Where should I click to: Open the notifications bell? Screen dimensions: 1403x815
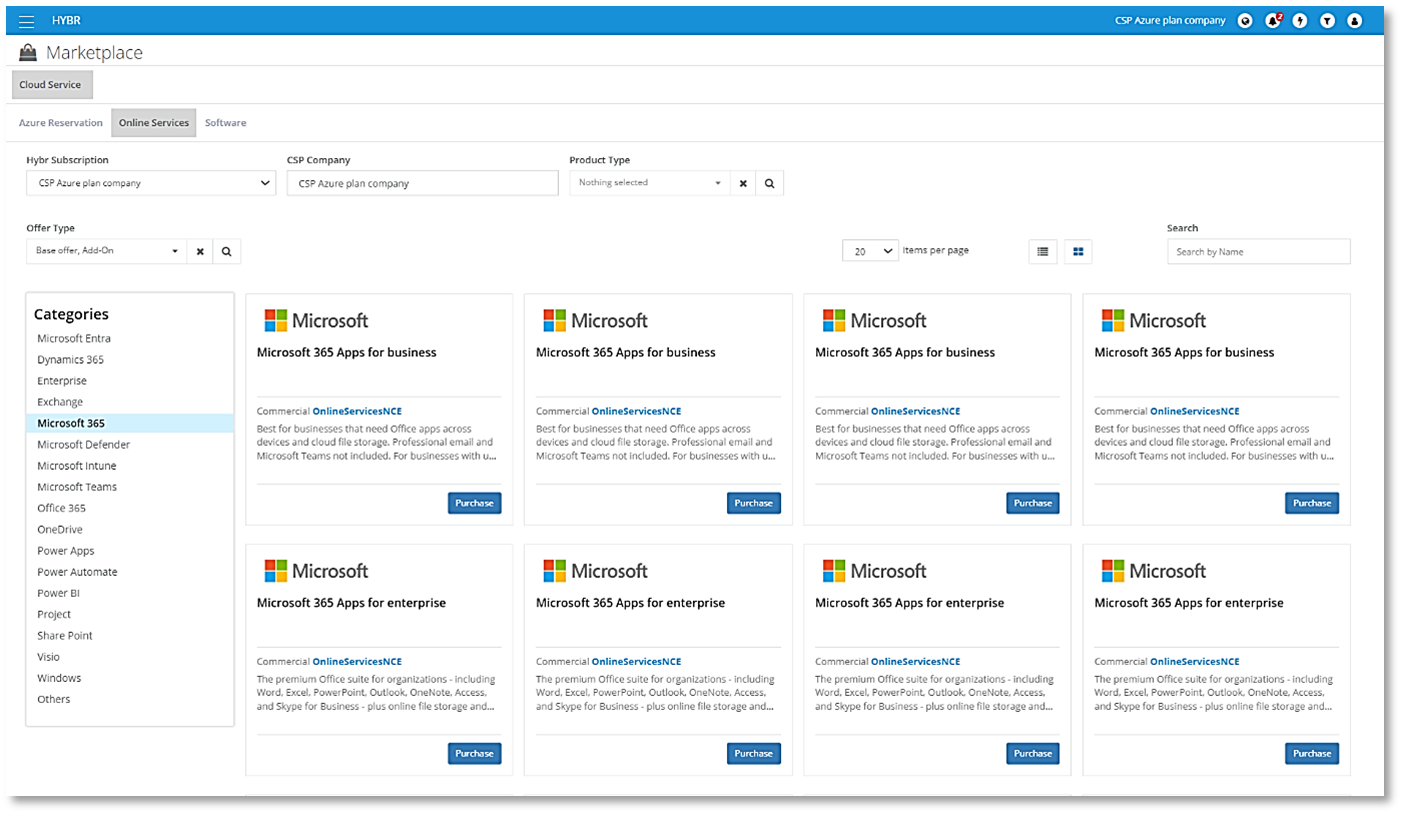click(x=1273, y=20)
